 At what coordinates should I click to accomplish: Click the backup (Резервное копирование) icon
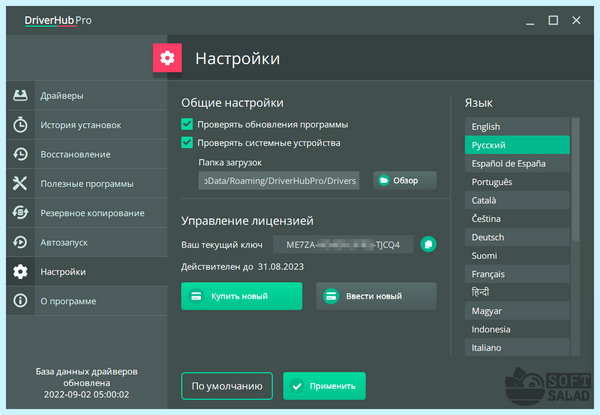(20, 213)
